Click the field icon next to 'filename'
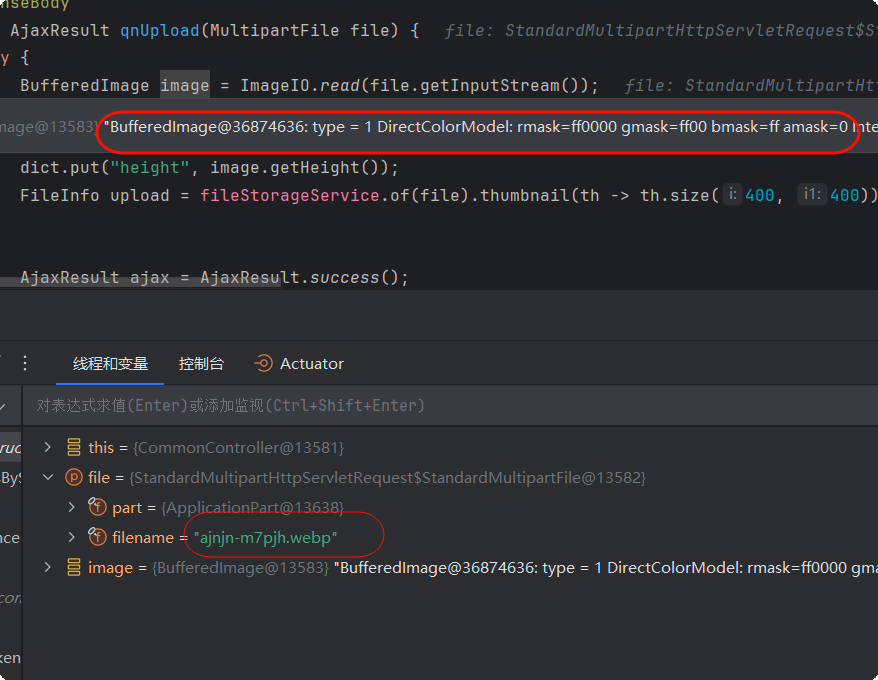 click(97, 538)
